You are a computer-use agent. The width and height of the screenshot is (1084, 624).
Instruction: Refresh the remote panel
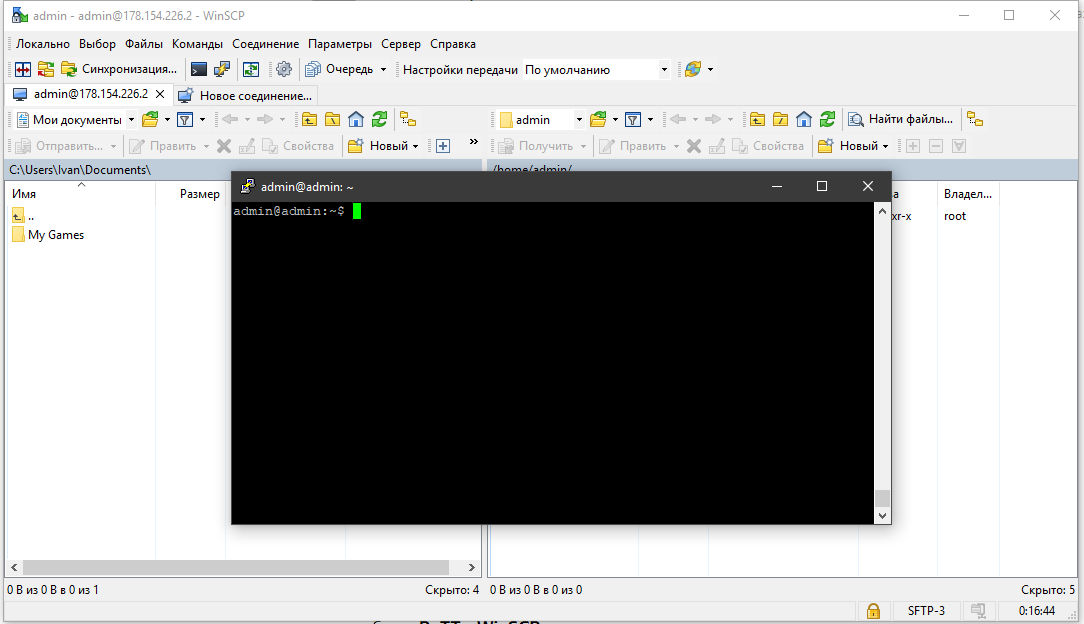click(827, 120)
